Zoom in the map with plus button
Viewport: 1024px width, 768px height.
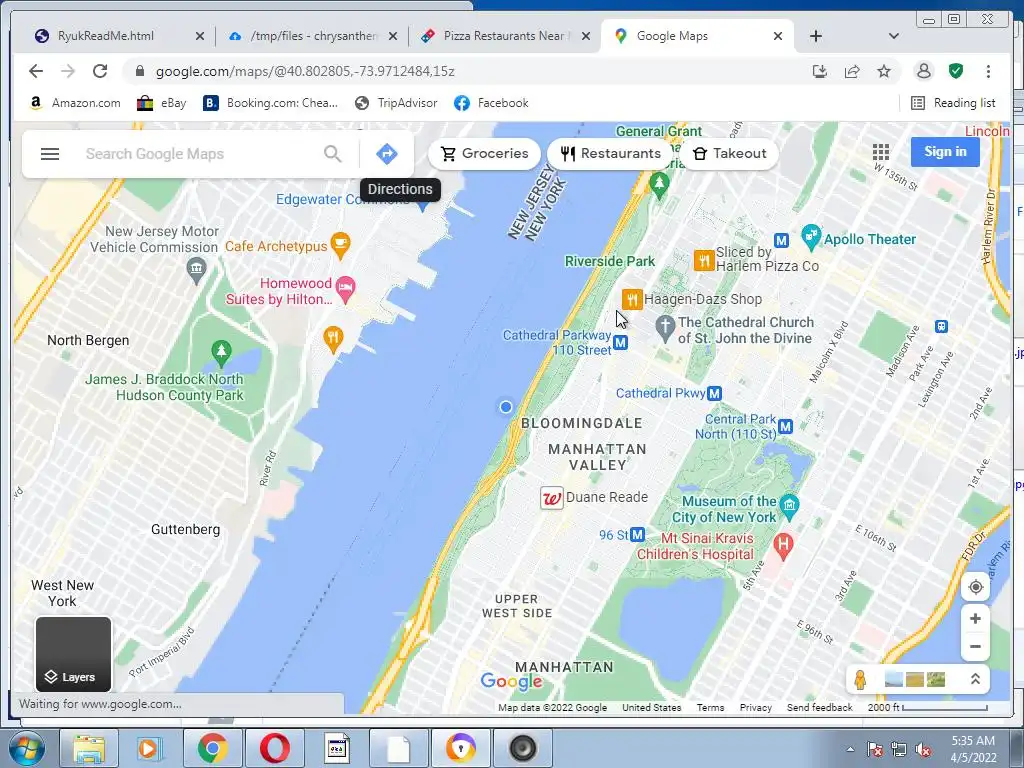coord(975,618)
